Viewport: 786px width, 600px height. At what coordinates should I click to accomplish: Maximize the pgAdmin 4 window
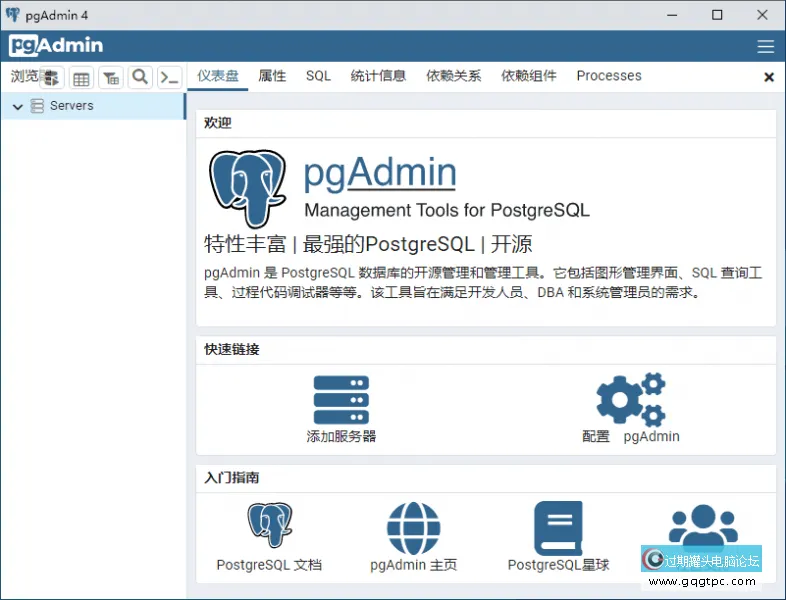pos(717,15)
